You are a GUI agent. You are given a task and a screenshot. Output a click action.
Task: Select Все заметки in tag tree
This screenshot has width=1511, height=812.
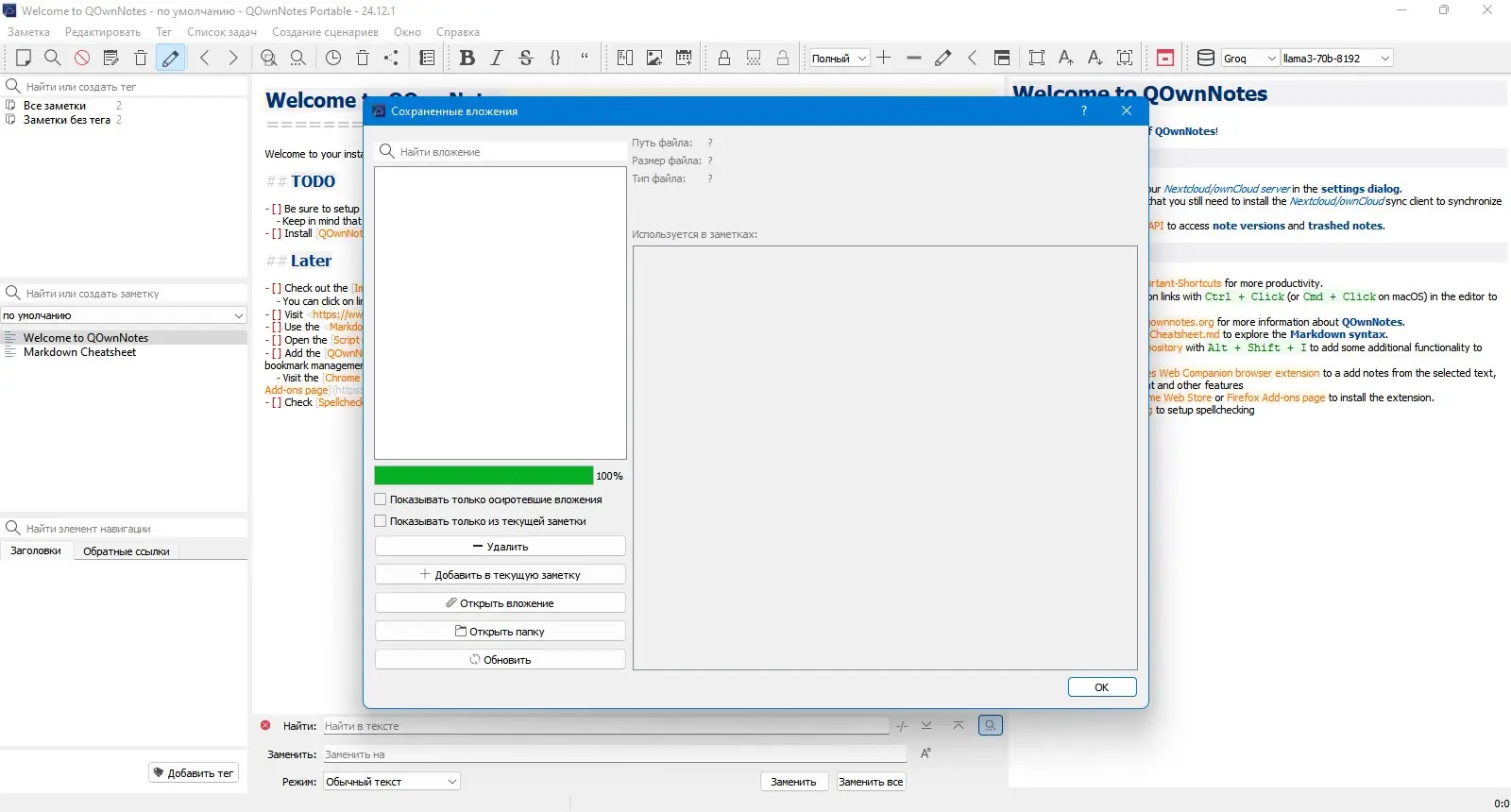pos(55,106)
